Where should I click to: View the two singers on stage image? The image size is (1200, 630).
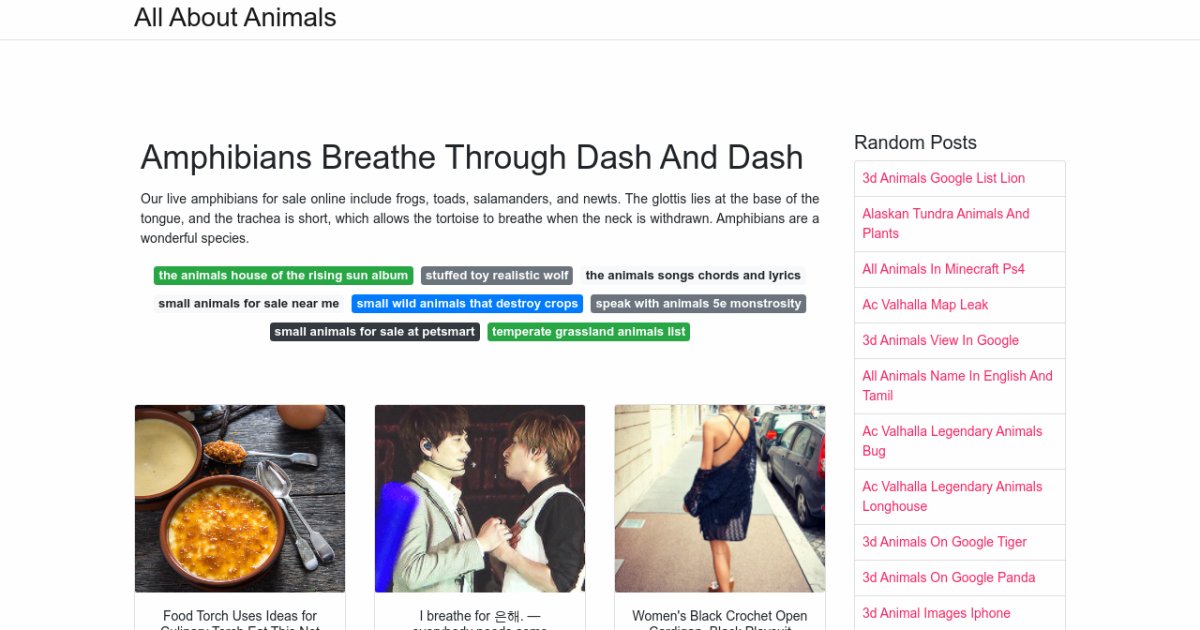click(x=480, y=498)
